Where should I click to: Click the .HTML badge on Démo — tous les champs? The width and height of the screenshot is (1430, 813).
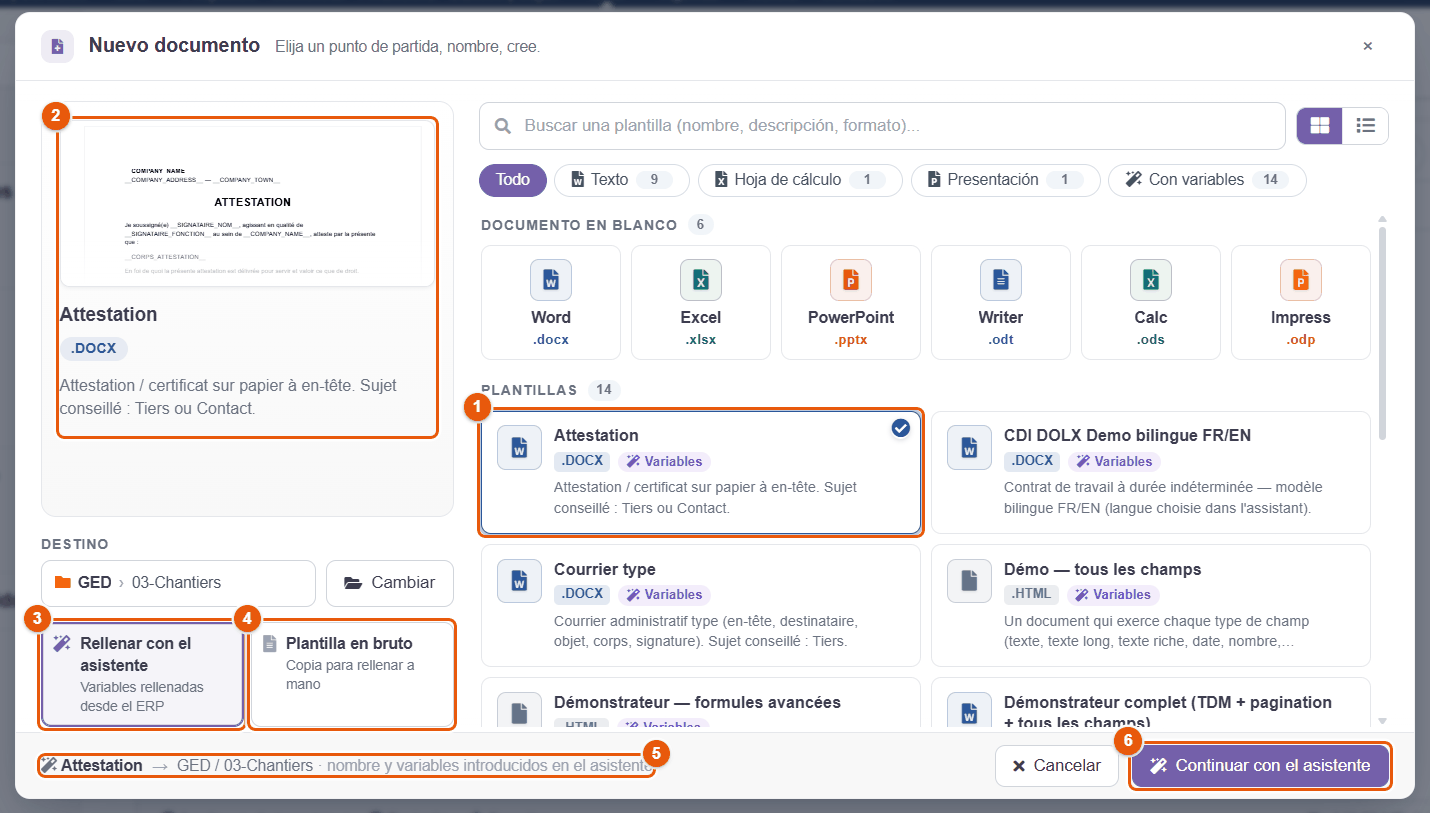(1032, 595)
